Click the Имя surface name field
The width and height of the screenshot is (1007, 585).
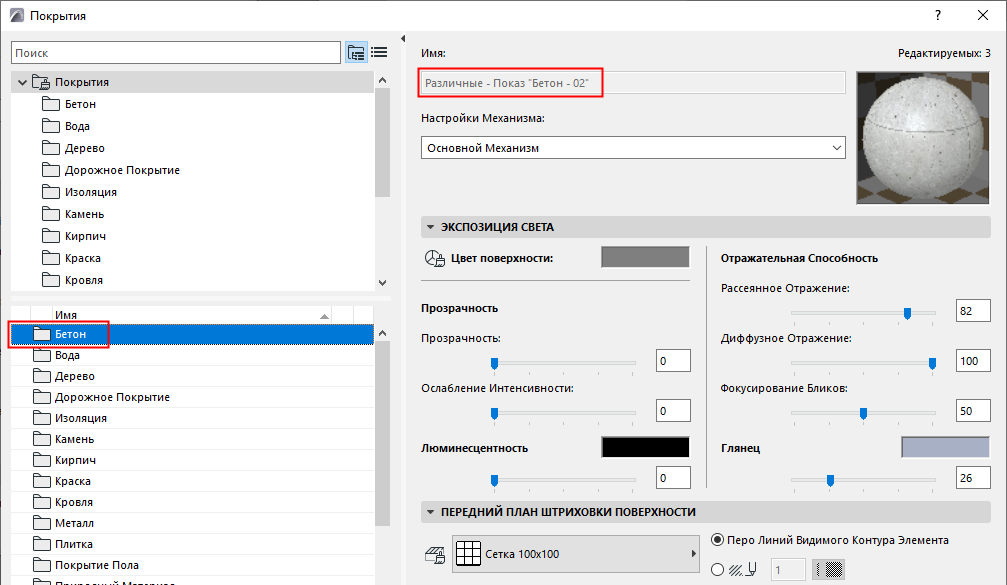[633, 83]
